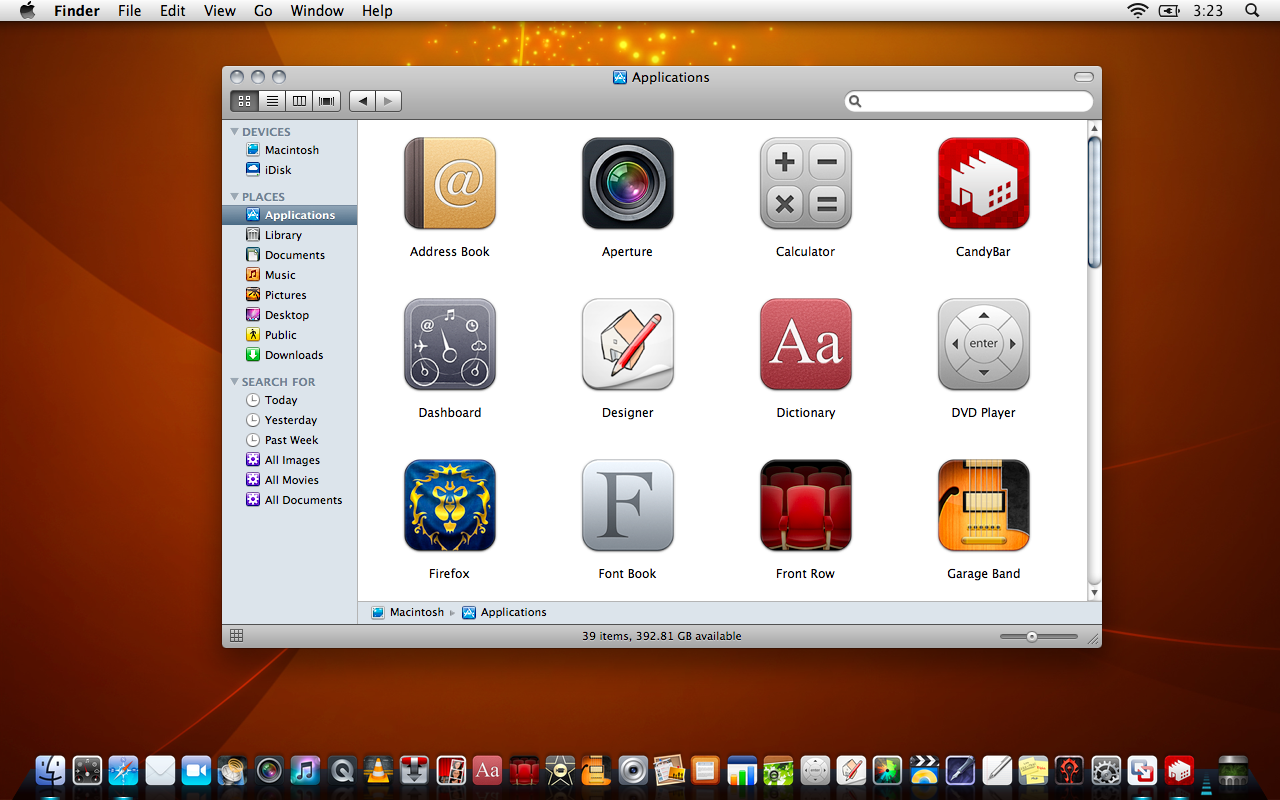Open Mail from the Dock

[x=160, y=770]
